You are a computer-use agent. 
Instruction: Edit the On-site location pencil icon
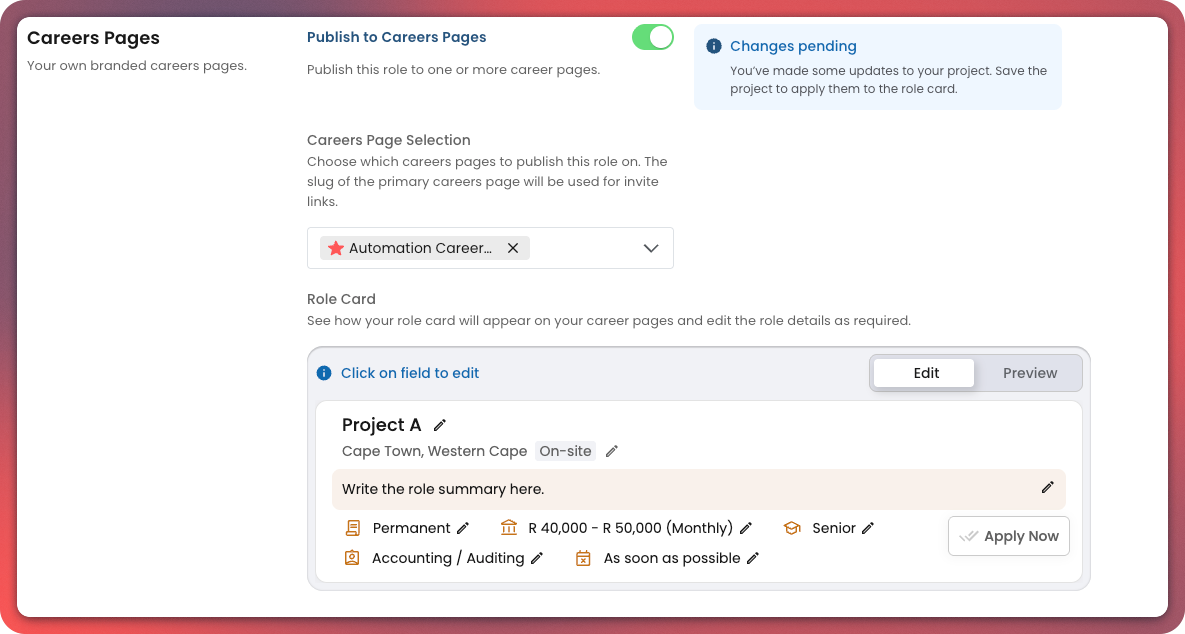point(612,452)
